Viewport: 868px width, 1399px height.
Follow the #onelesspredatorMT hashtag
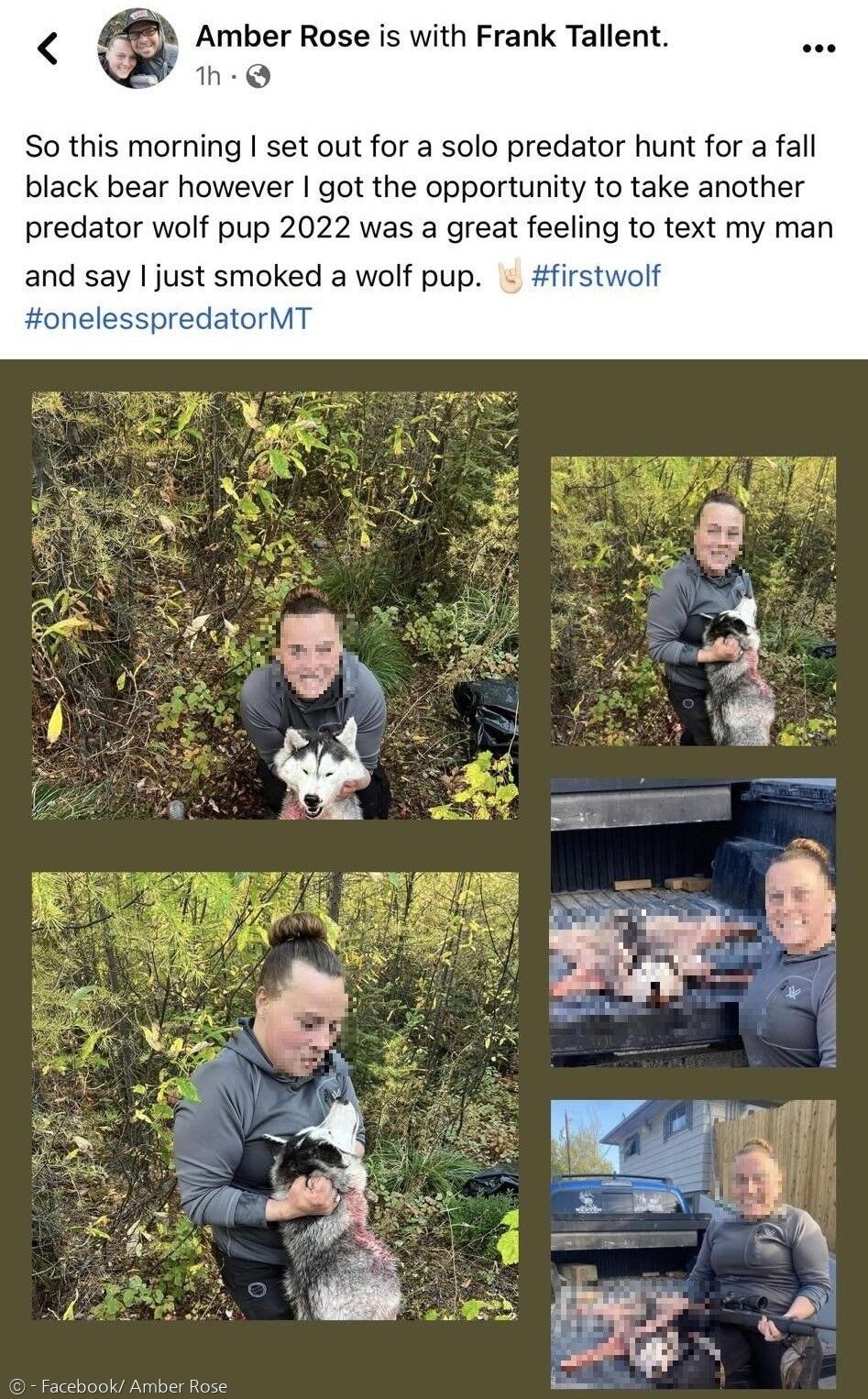pos(169,319)
